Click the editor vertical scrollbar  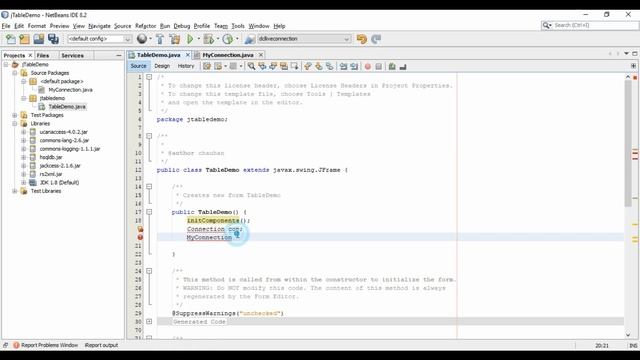coord(628,143)
